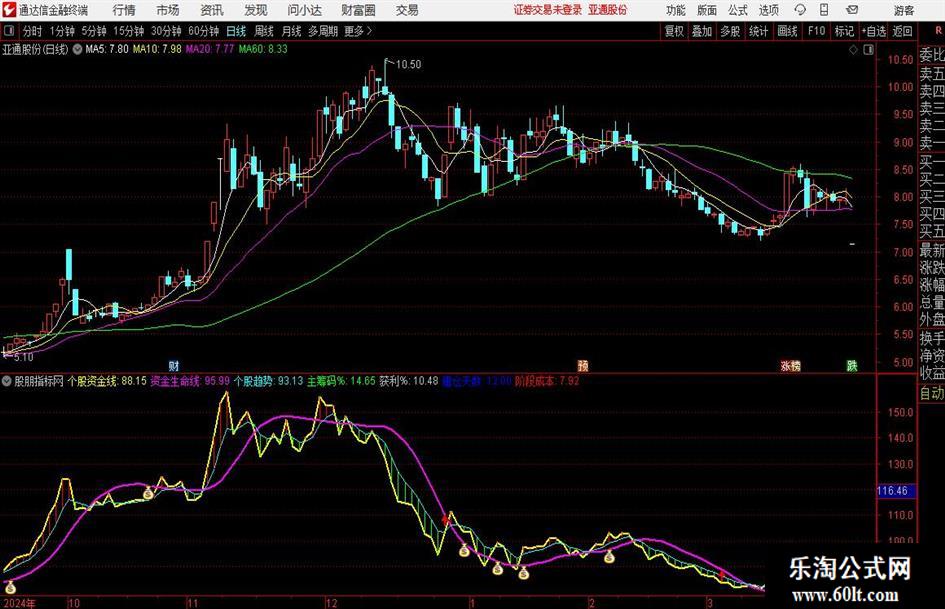945x609 pixels.
Task: Switch to the 1分钟 period tab
Action: (x=62, y=31)
